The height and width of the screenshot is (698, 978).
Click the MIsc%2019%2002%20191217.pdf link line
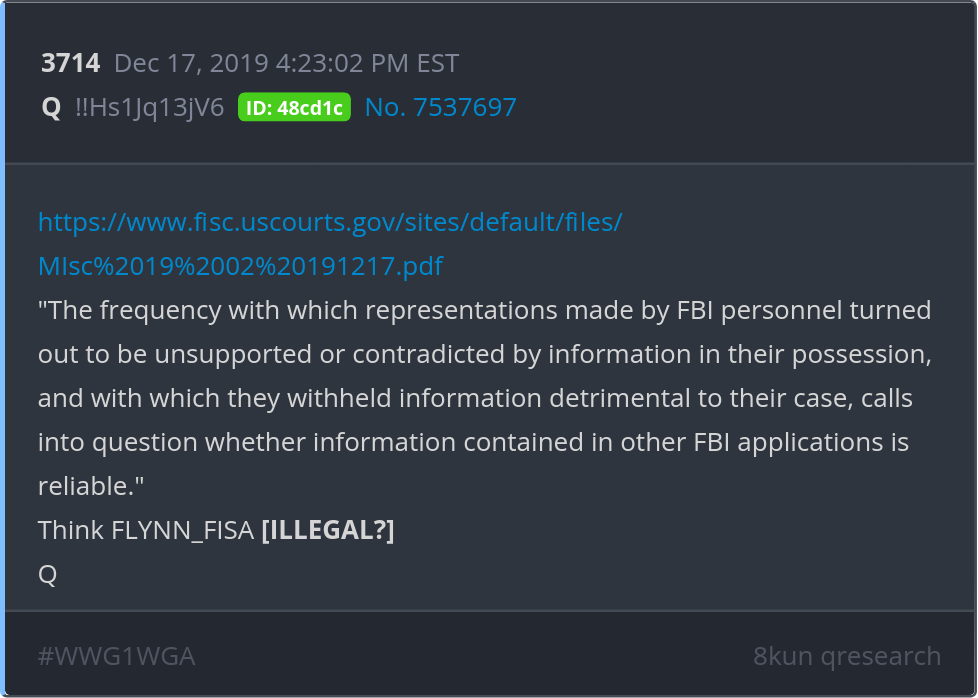point(240,266)
